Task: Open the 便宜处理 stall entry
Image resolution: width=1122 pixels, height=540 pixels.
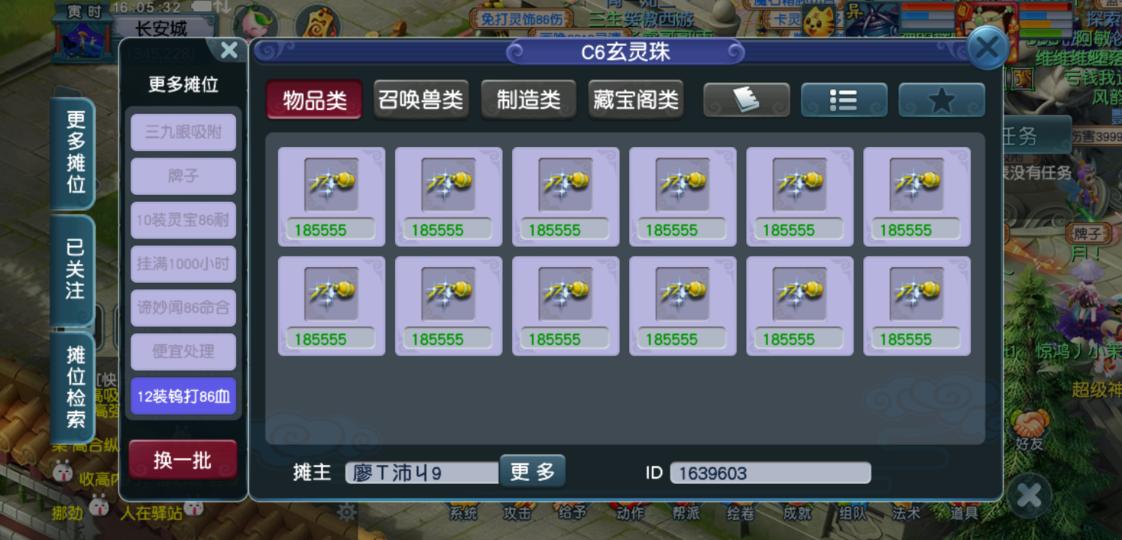Action: 183,352
